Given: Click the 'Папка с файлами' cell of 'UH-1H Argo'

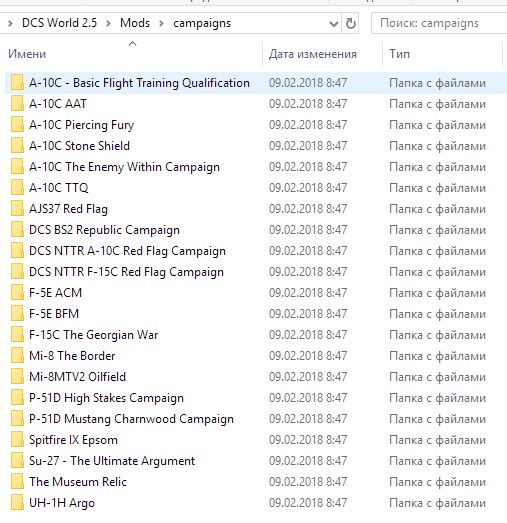Looking at the screenshot, I should 437,503.
